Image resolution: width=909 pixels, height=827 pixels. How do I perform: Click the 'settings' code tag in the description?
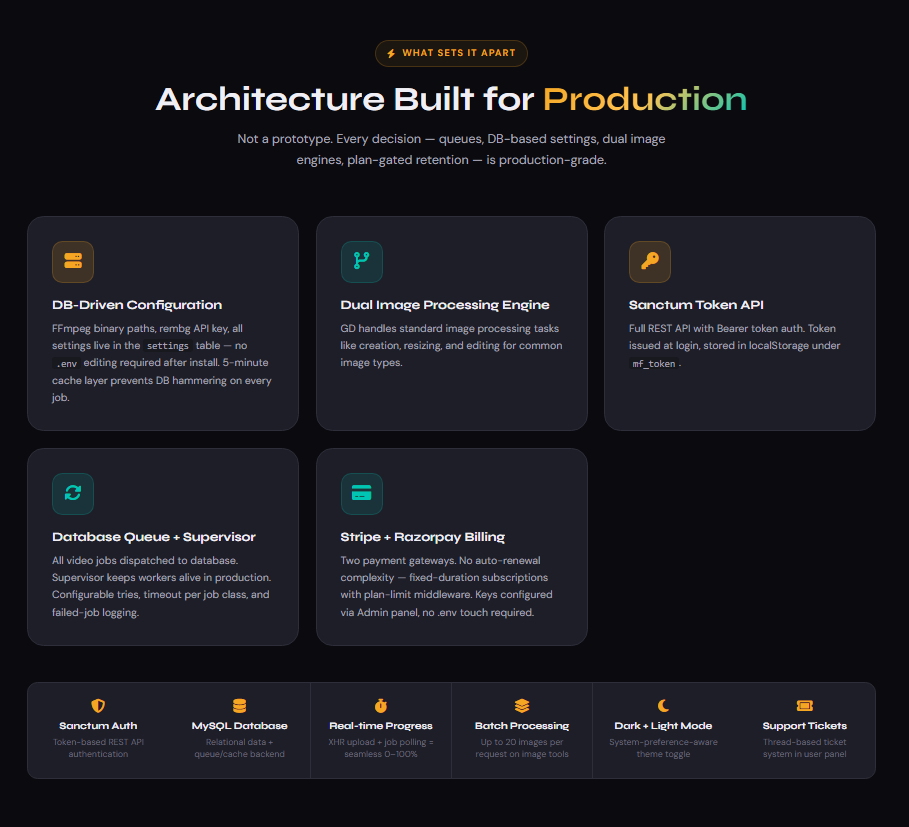coord(167,345)
